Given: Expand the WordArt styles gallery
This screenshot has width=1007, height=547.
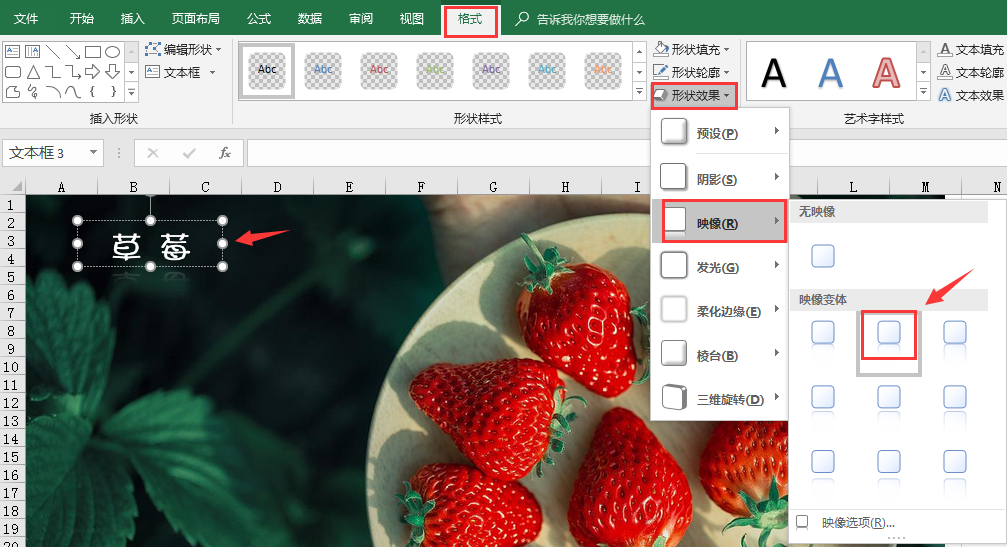Looking at the screenshot, I should click(924, 92).
